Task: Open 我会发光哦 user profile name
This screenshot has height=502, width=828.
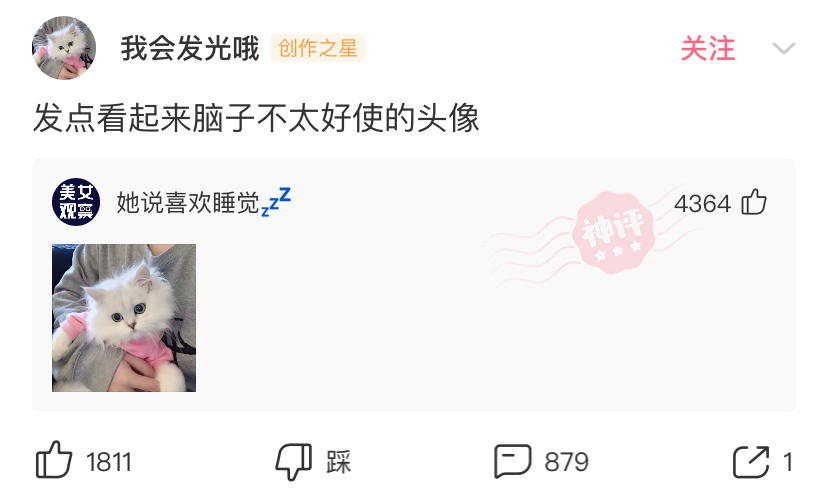Action: [x=190, y=48]
